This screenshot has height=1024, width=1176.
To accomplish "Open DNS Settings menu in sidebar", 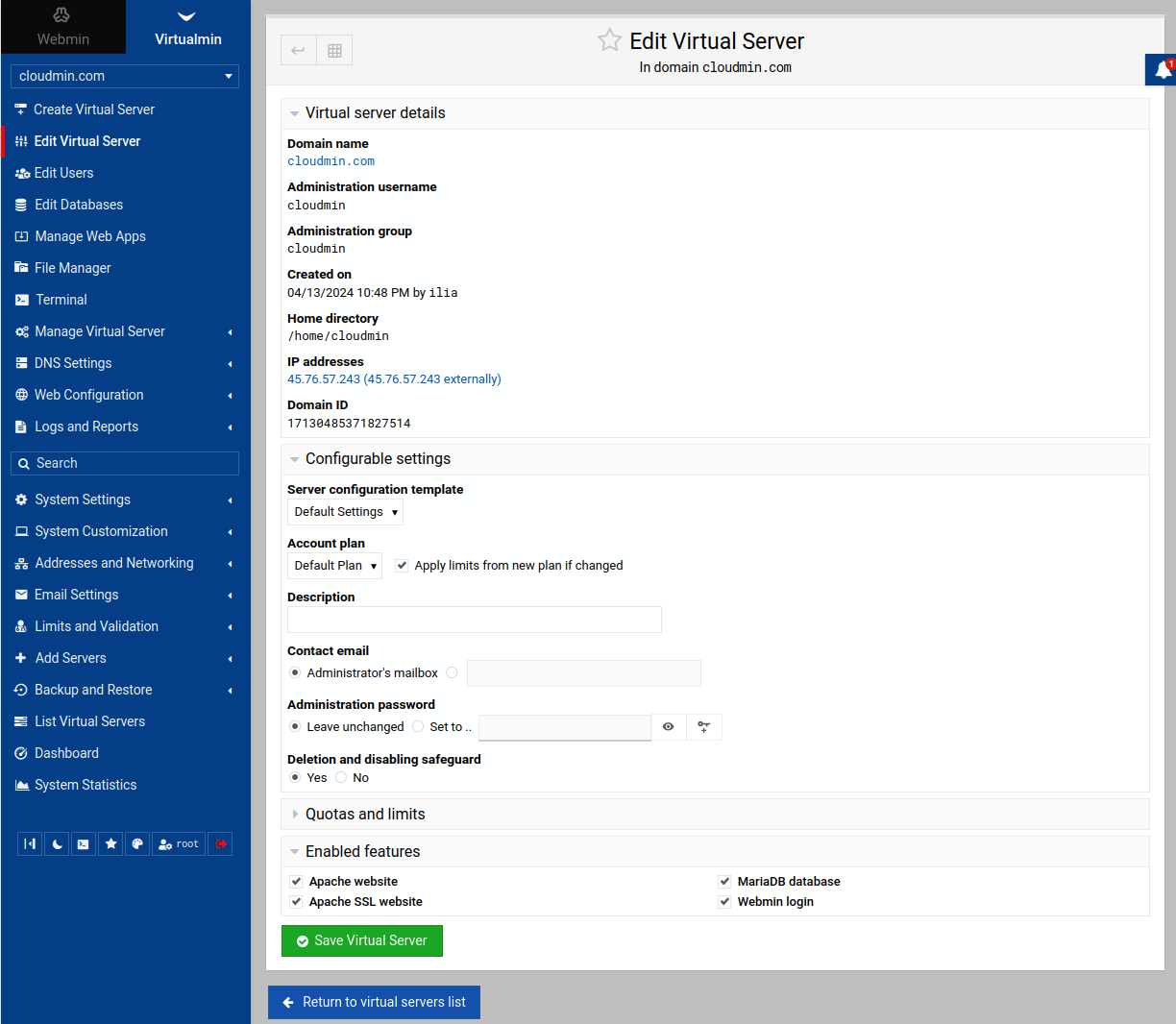I will click(73, 363).
